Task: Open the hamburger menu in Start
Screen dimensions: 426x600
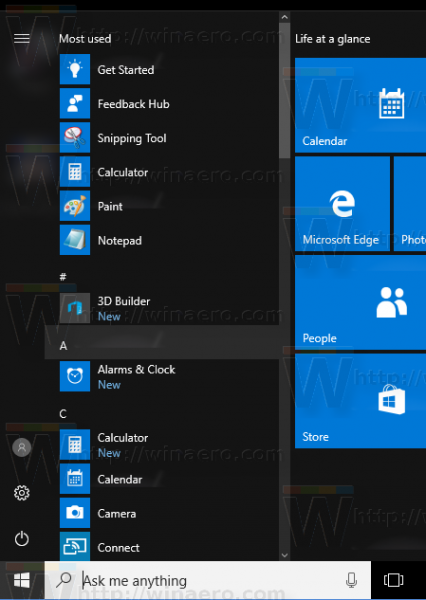Action: pos(22,38)
